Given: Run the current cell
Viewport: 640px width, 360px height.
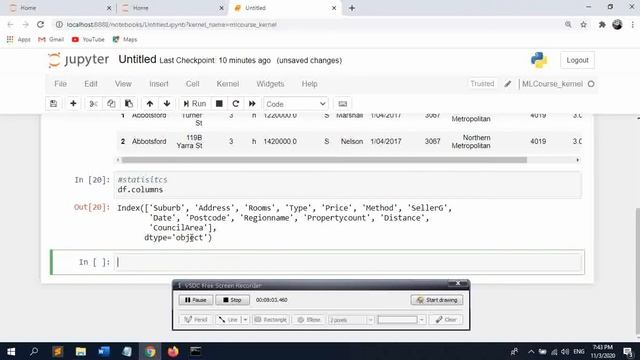Looking at the screenshot, I should coord(195,104).
